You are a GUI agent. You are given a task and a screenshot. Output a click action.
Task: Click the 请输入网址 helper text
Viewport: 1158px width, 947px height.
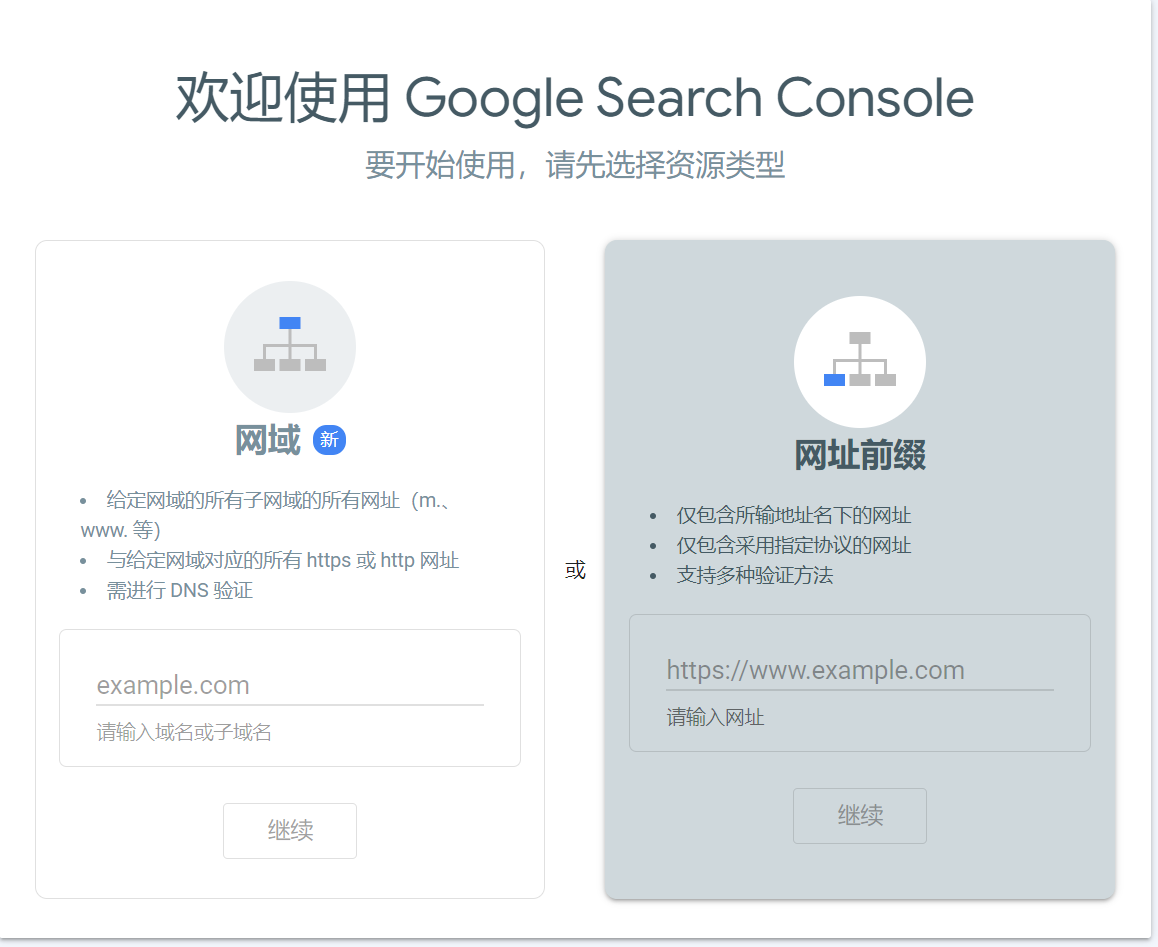point(715,717)
